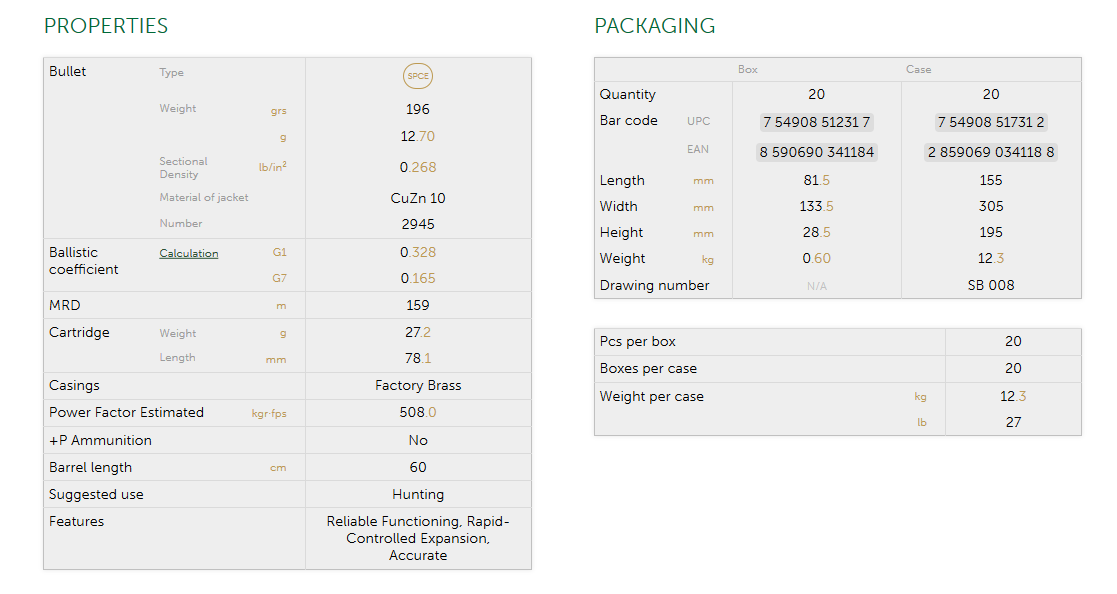Click the +P Ammunition value No
The height and width of the screenshot is (594, 1117).
(418, 440)
